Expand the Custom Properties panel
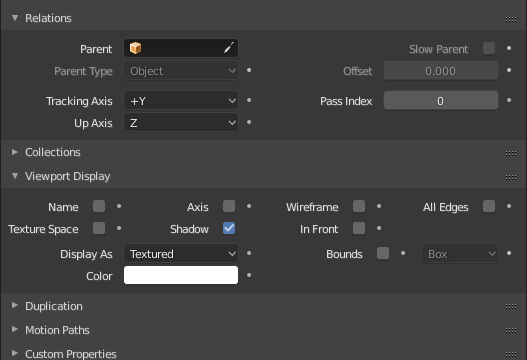 pos(15,353)
